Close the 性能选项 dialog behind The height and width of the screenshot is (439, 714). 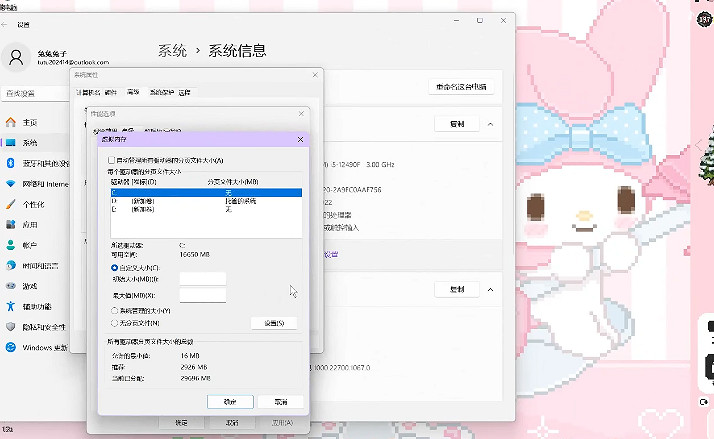click(301, 113)
